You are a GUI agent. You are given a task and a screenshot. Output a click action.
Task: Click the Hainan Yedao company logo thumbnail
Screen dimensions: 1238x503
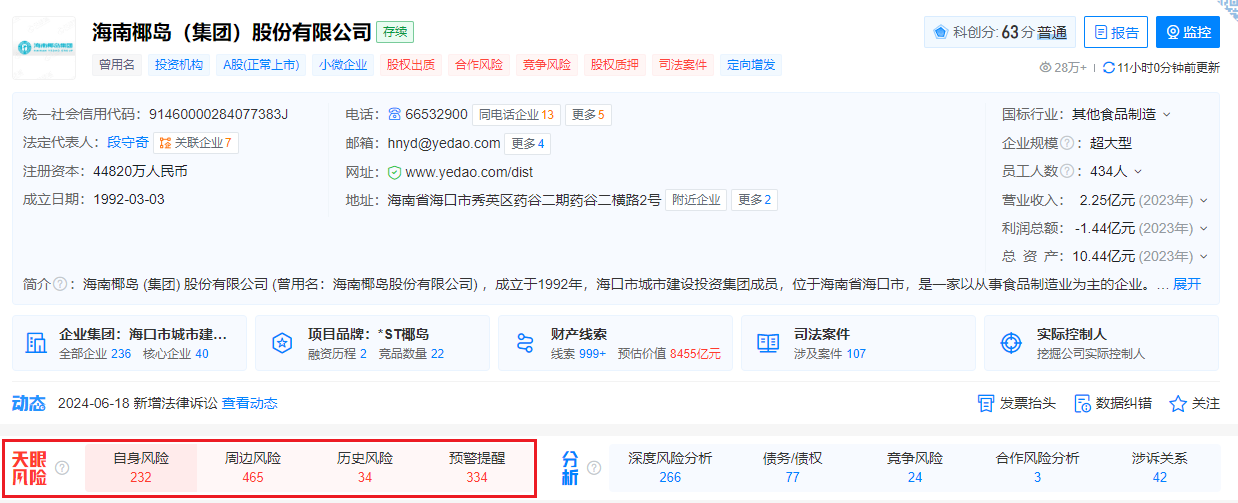pos(44,47)
